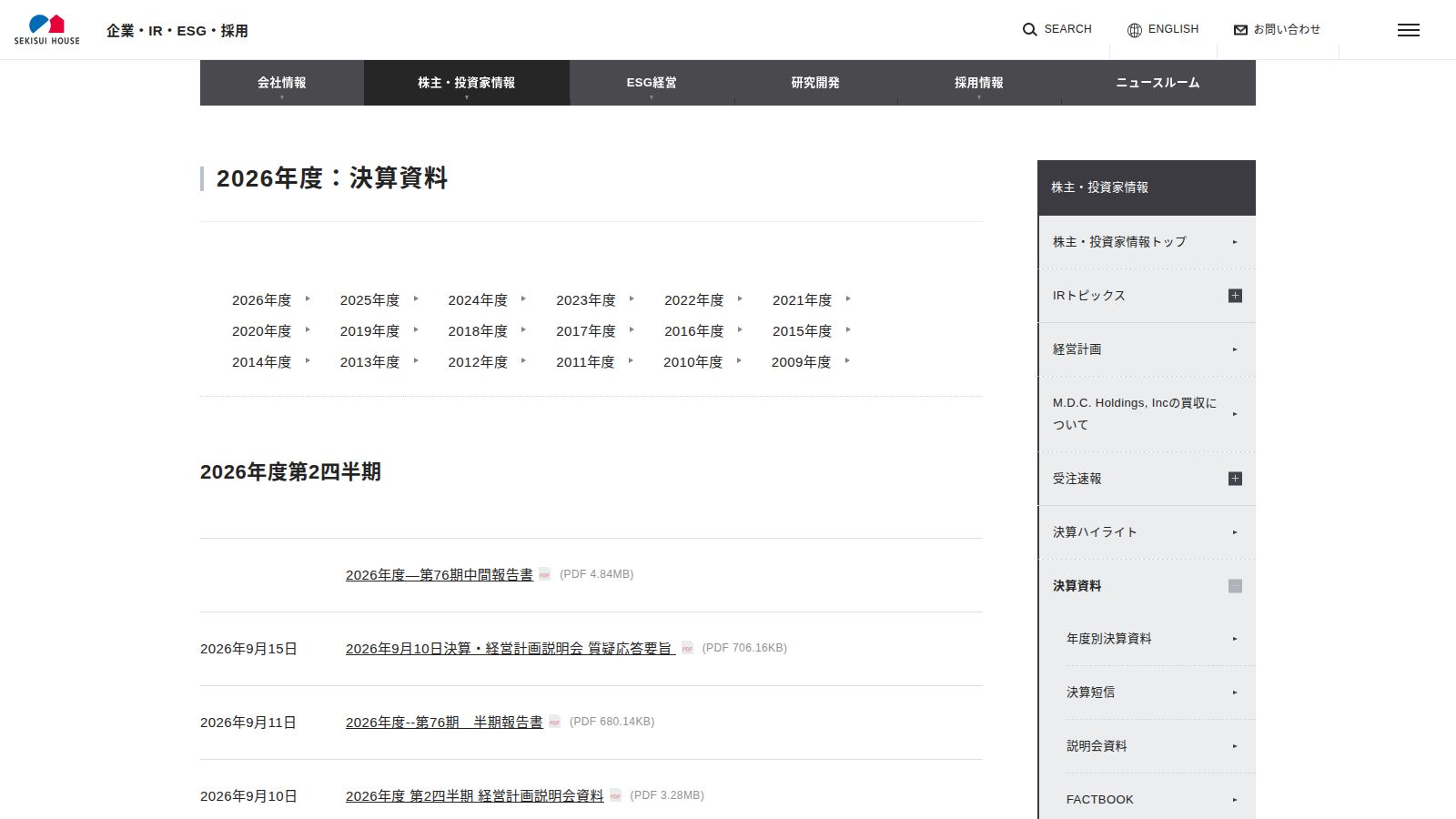Expand the 受注速報 plus icon
Viewport: 1456px width, 819px height.
1235,479
